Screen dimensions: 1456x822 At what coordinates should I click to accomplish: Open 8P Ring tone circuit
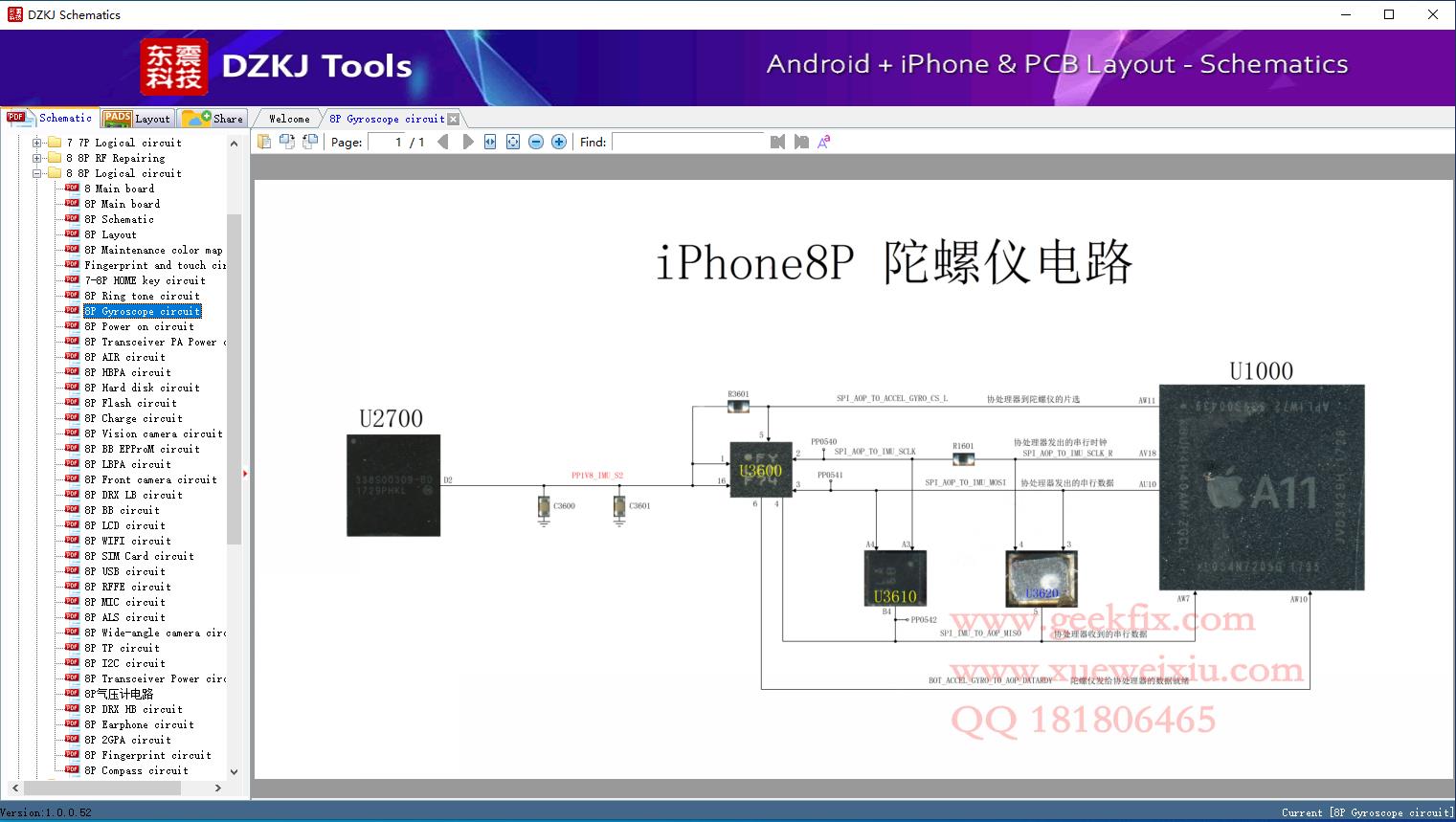point(142,296)
